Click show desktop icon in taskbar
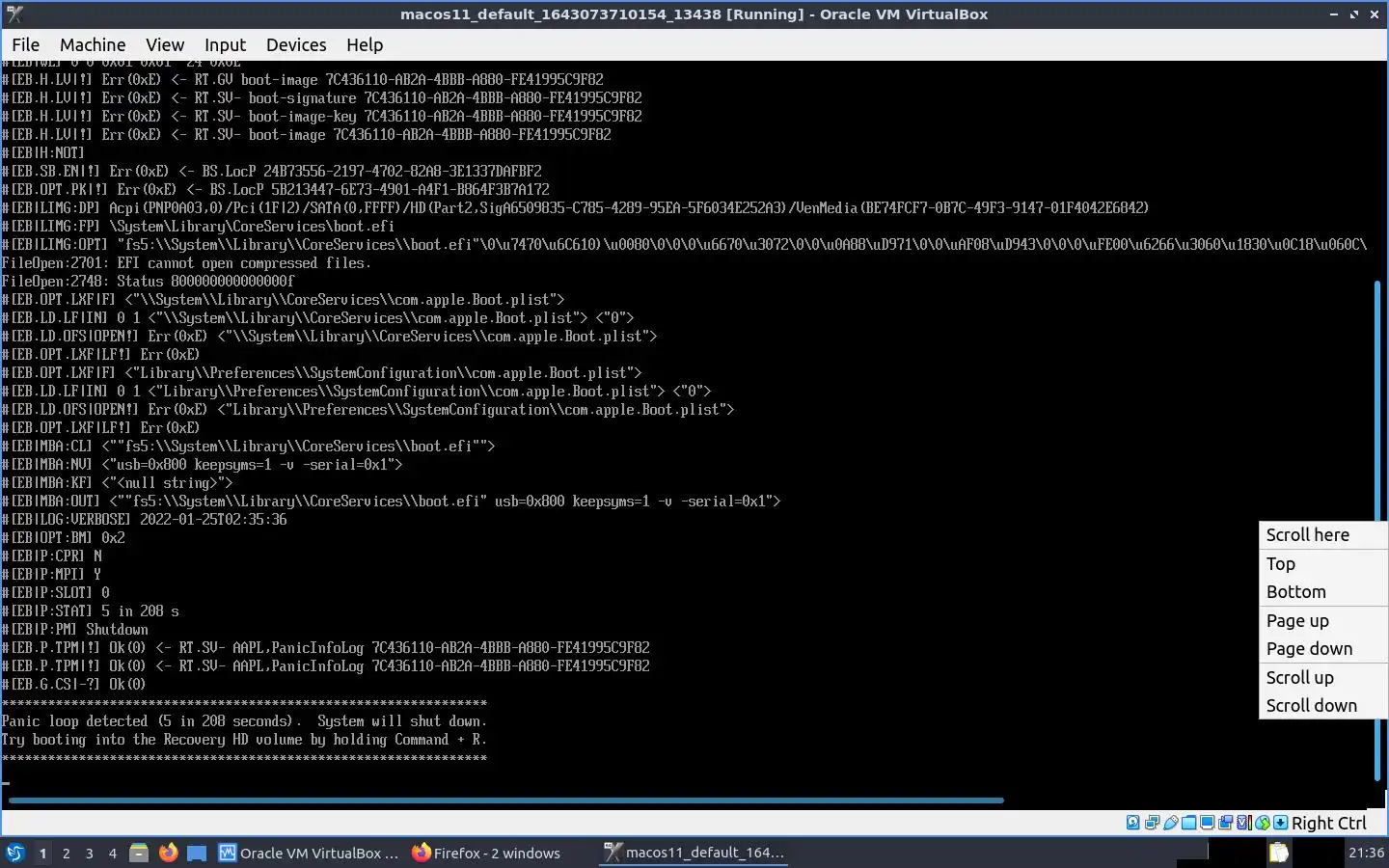 click(197, 853)
